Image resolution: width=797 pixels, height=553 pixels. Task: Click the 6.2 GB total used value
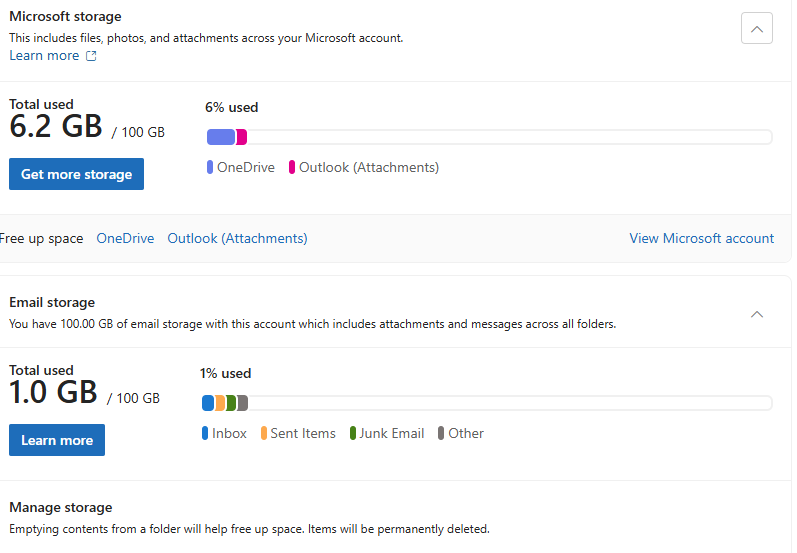point(56,126)
